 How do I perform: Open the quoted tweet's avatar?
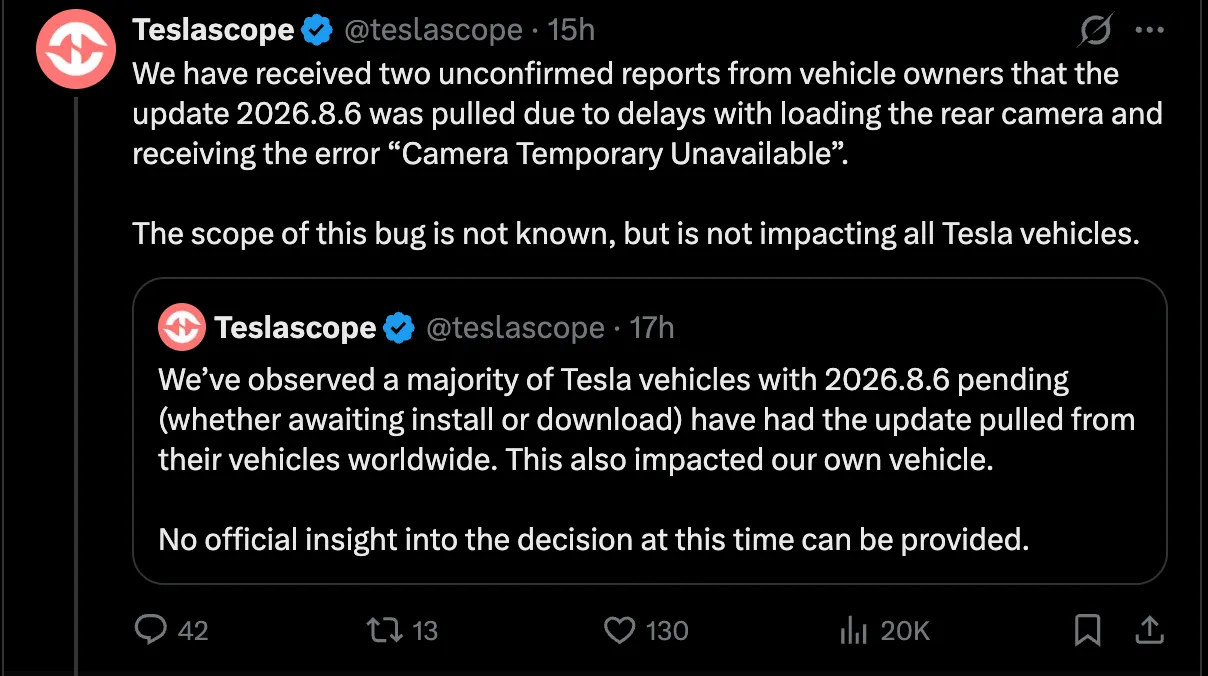(x=181, y=326)
